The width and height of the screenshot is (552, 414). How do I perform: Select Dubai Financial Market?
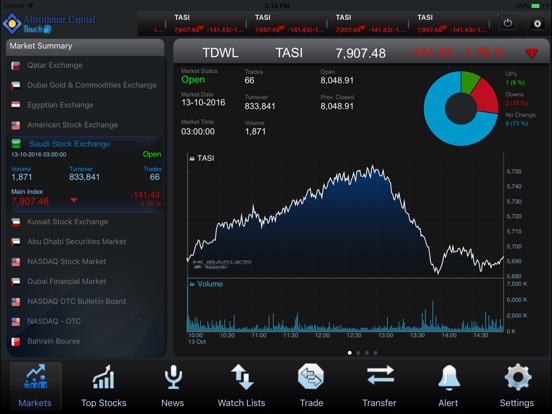[84, 281]
